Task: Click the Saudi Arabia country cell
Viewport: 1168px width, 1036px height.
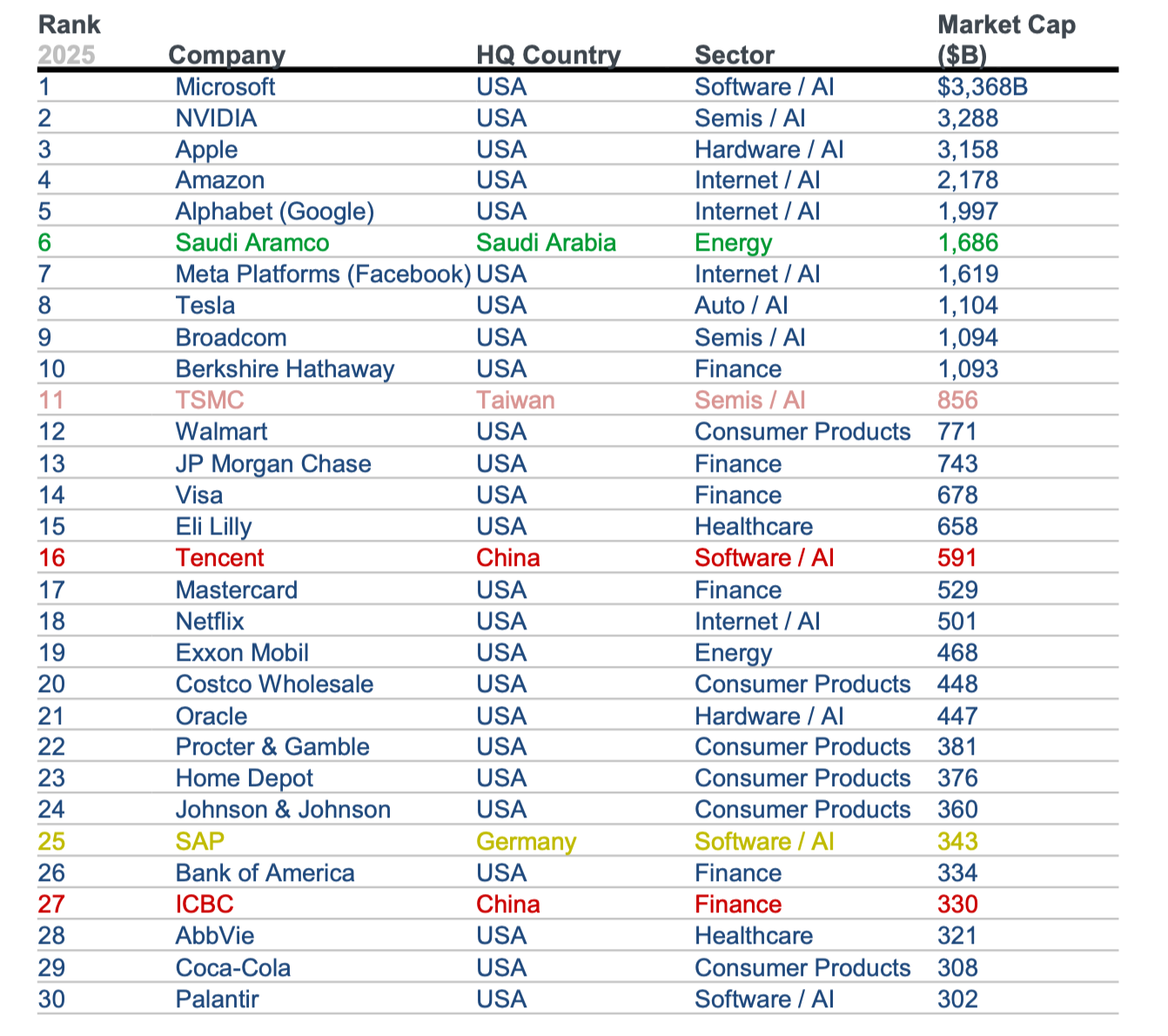Action: 546,243
